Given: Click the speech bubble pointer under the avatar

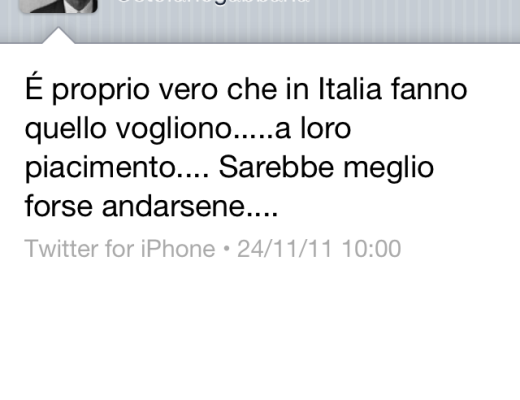Looking at the screenshot, I should (x=58, y=35).
